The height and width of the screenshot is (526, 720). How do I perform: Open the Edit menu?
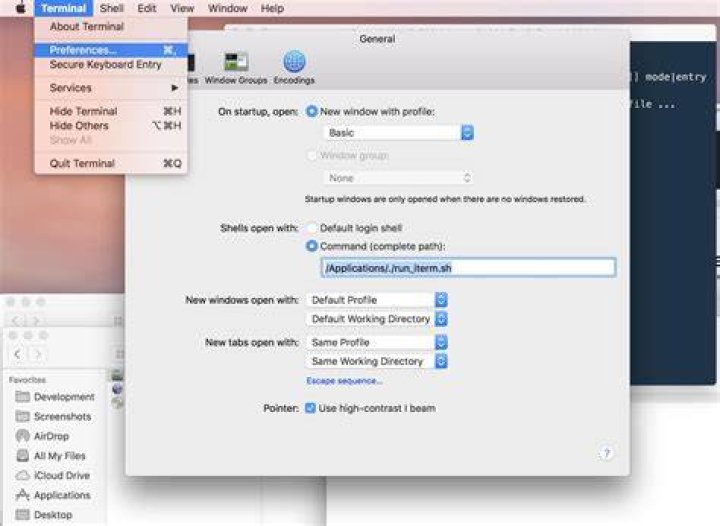point(146,8)
